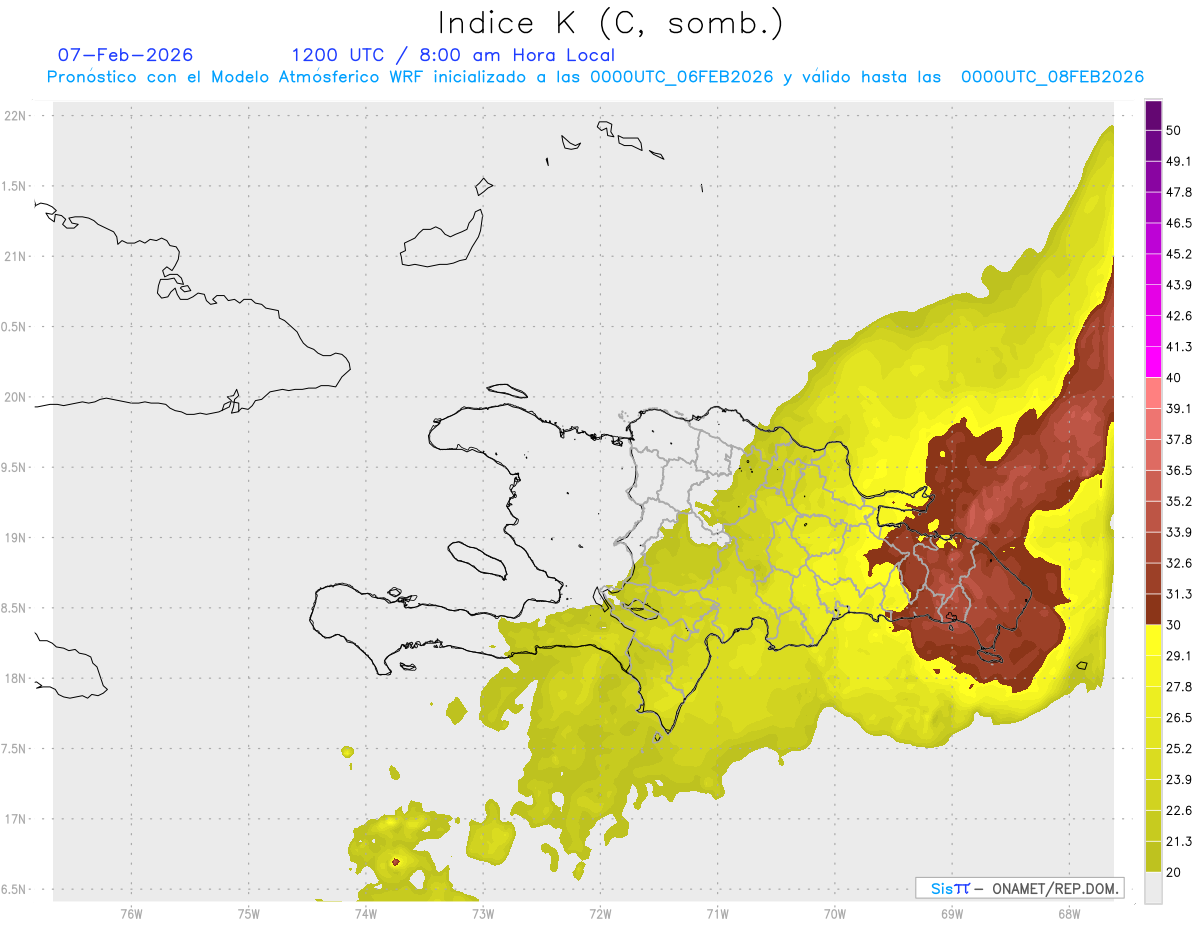The width and height of the screenshot is (1200, 927).
Task: Click the colorbar value "23.9"
Action: pos(1179,780)
